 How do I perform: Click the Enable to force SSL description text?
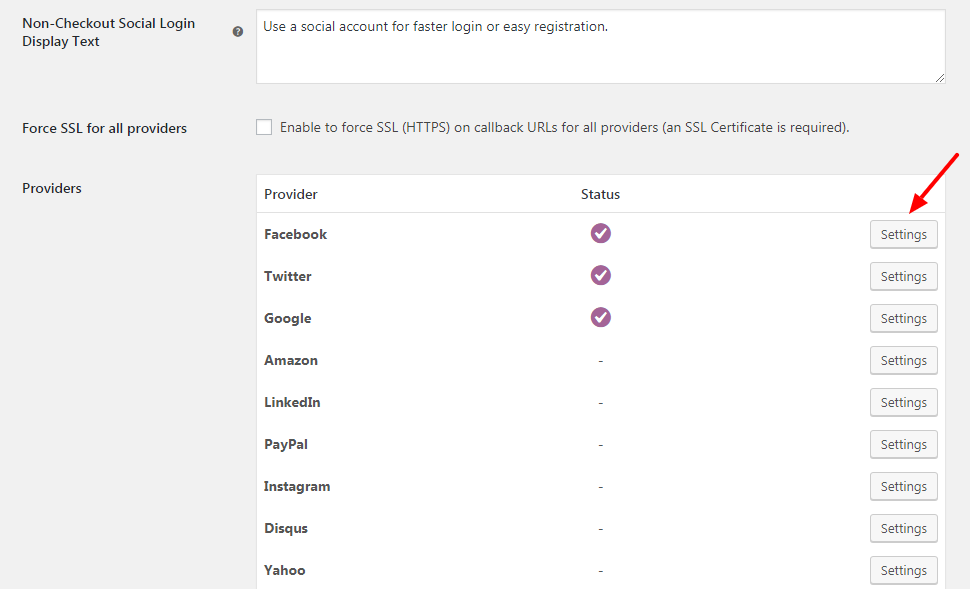tap(564, 127)
